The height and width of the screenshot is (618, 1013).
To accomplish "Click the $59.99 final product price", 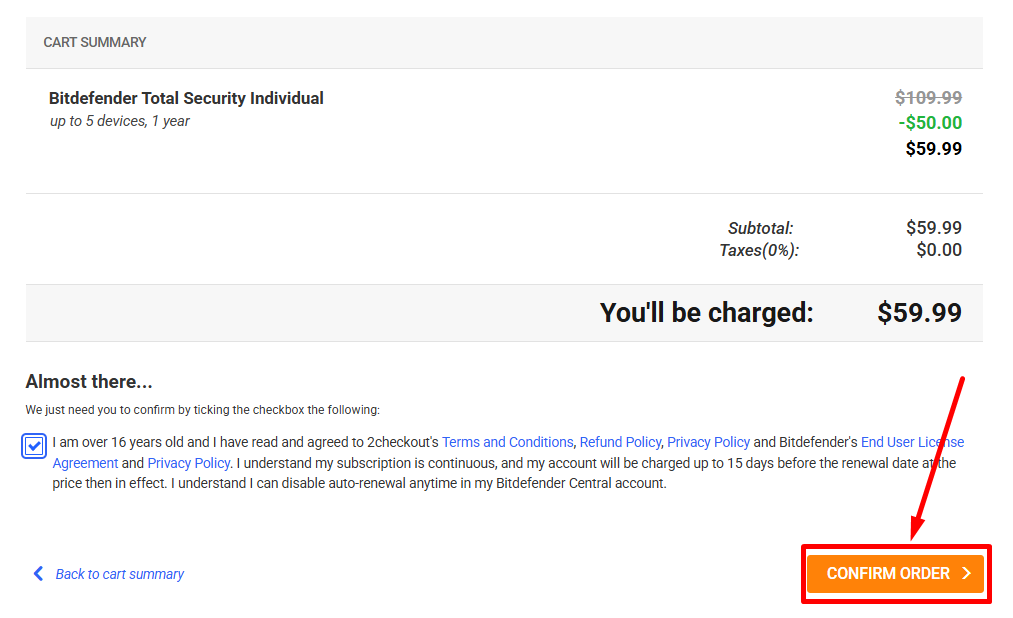I will [x=936, y=148].
